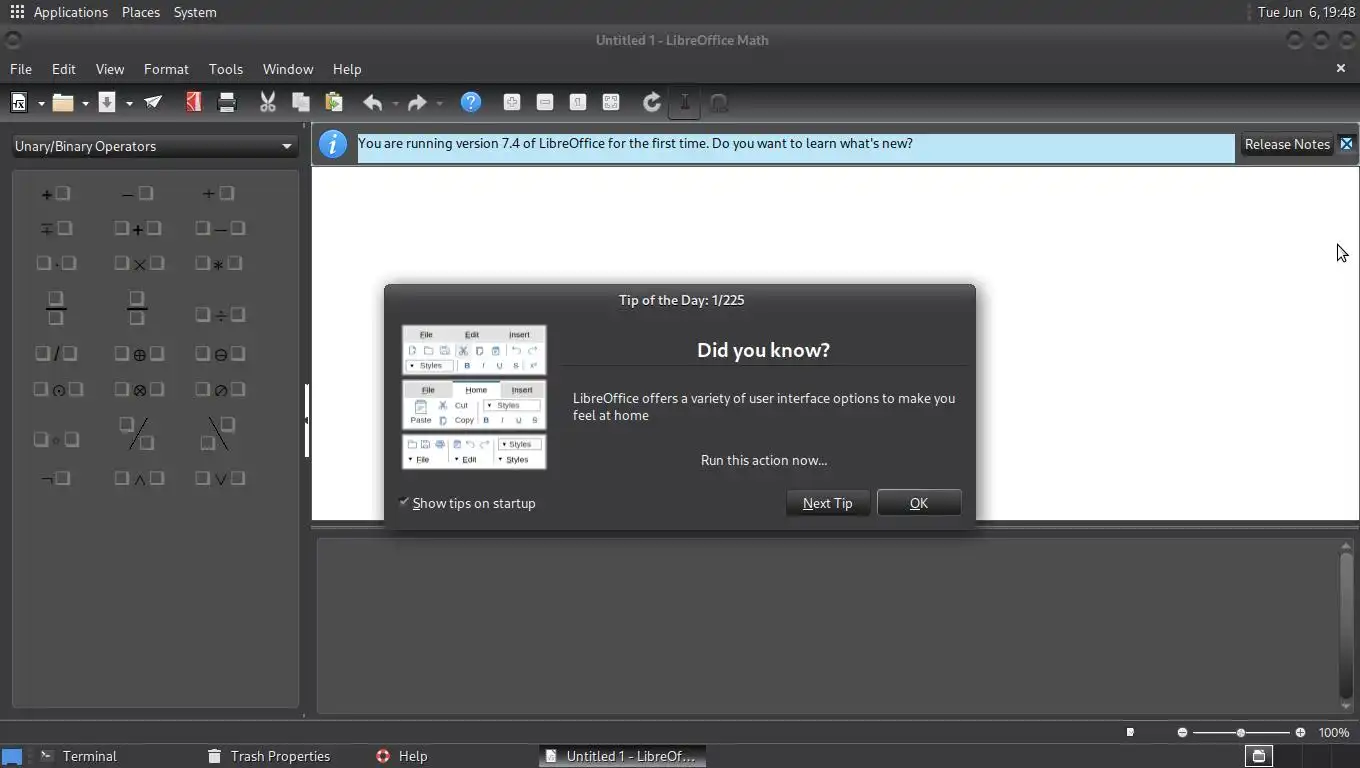1360x768 pixels.
Task: Open the Edit menu
Action: pyautogui.click(x=64, y=69)
